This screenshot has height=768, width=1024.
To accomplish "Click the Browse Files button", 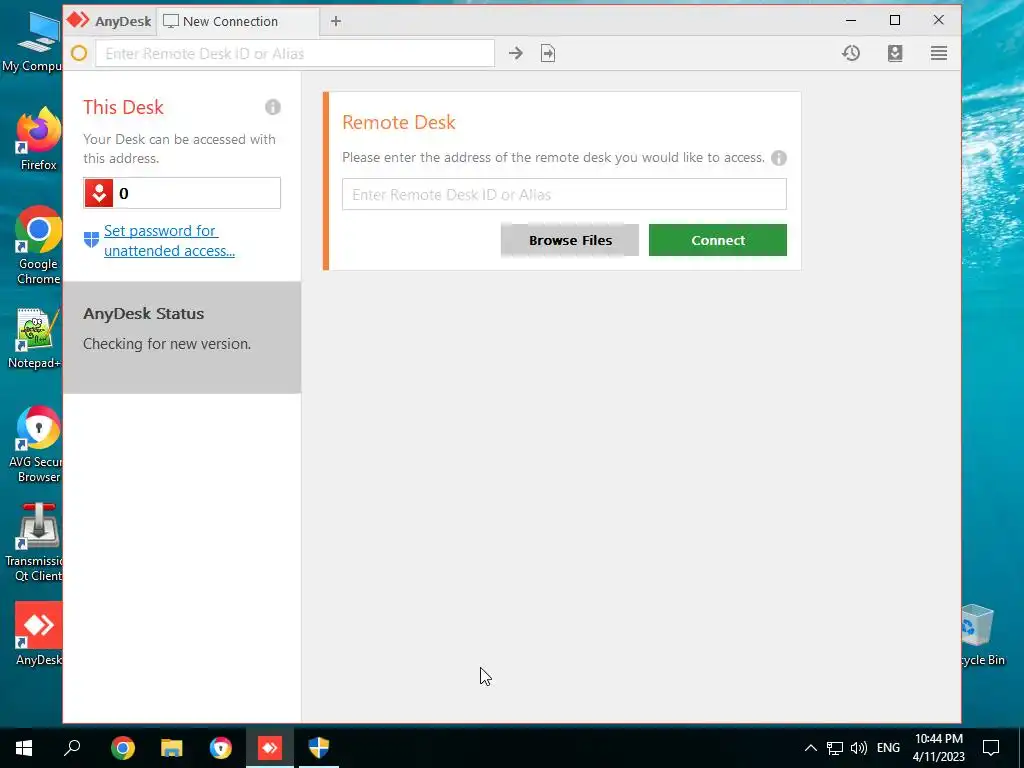I will 569,240.
